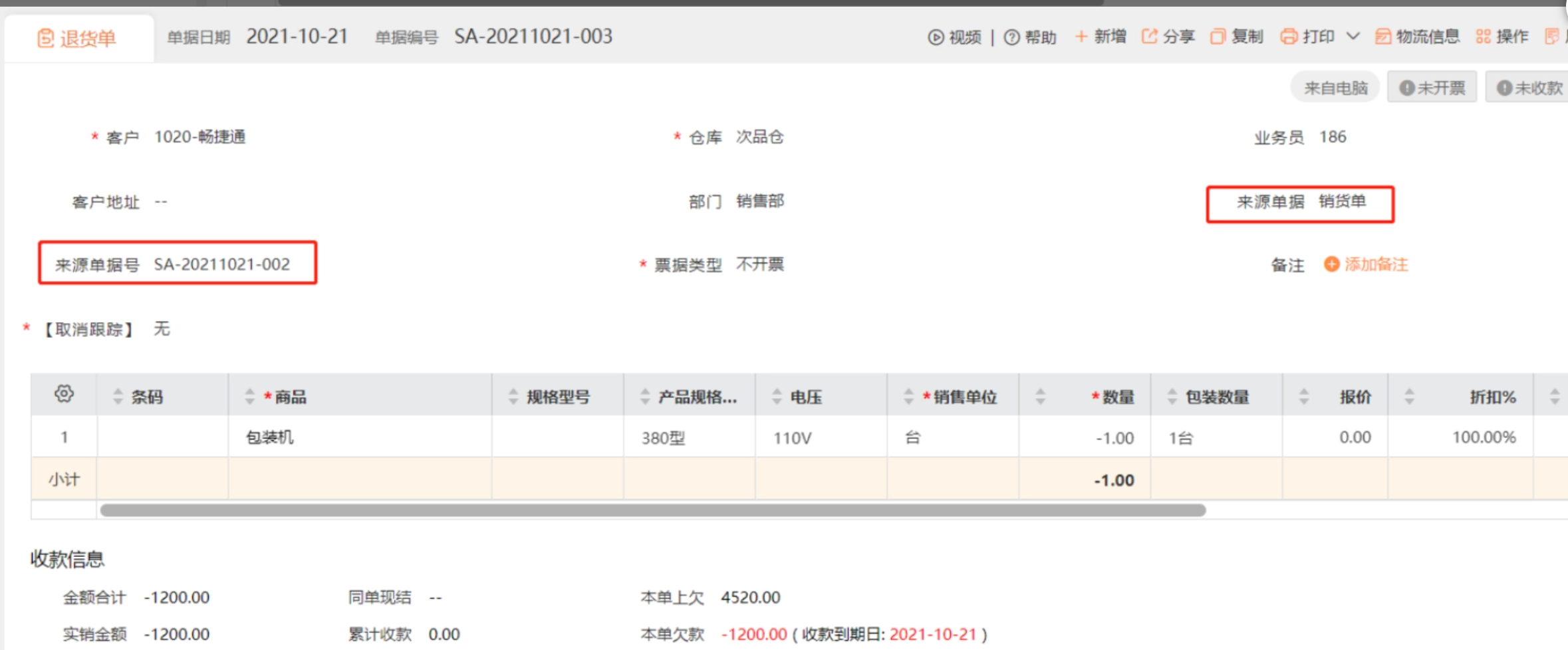Expand the print options dropdown arrow

tap(1353, 37)
